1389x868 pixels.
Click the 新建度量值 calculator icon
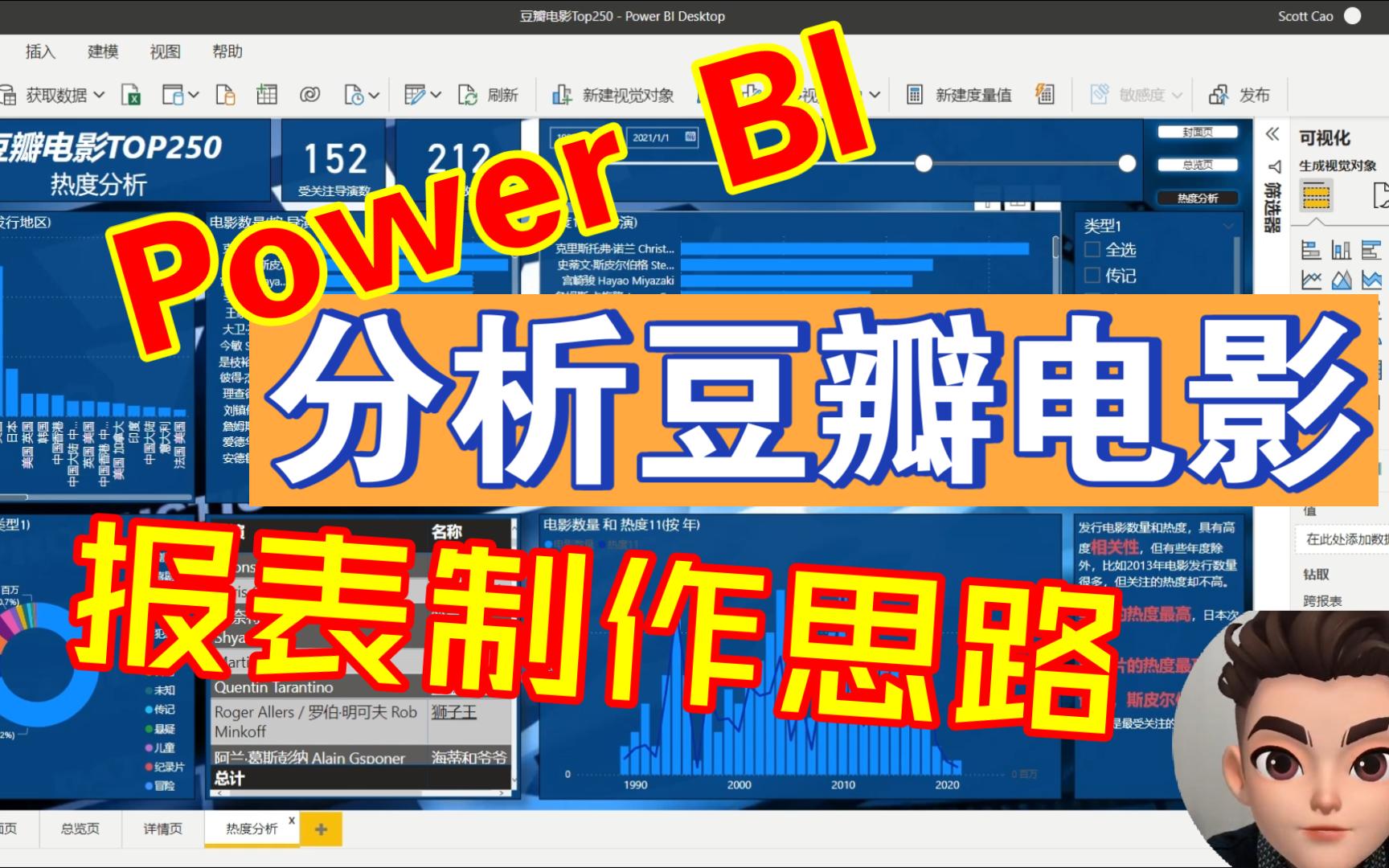(x=915, y=95)
